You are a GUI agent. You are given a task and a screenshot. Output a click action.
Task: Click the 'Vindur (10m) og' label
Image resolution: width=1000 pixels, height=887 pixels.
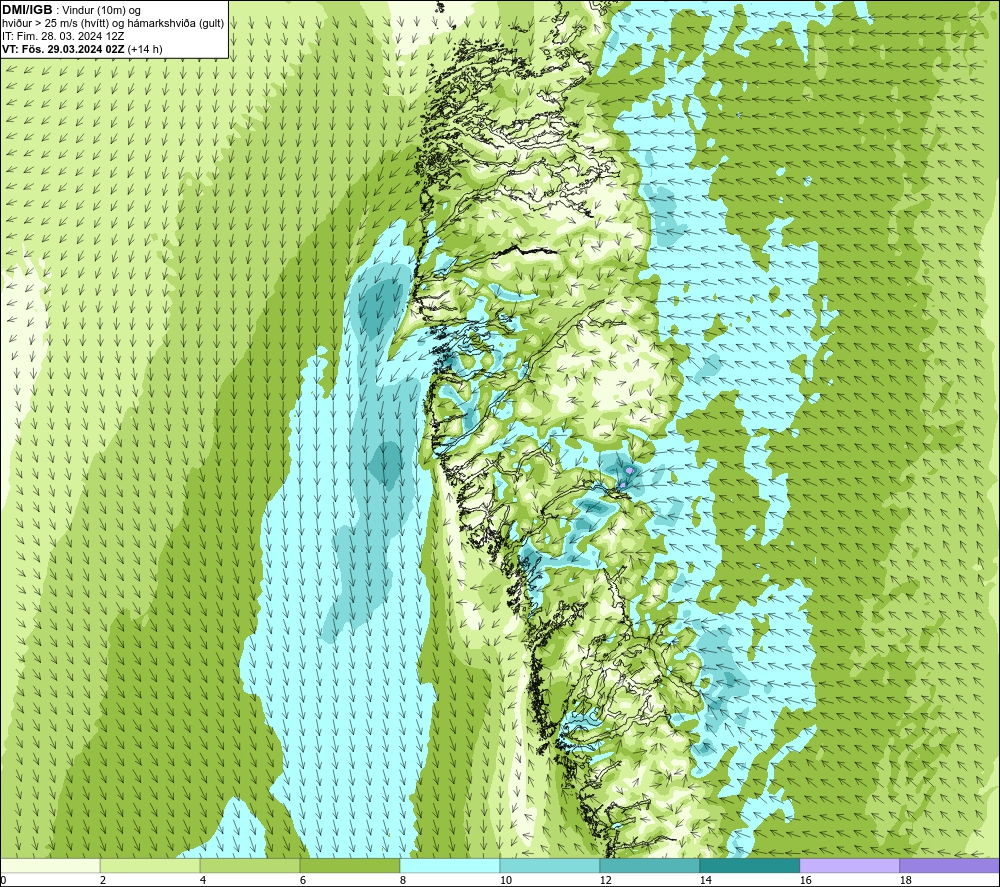pyautogui.click(x=103, y=11)
